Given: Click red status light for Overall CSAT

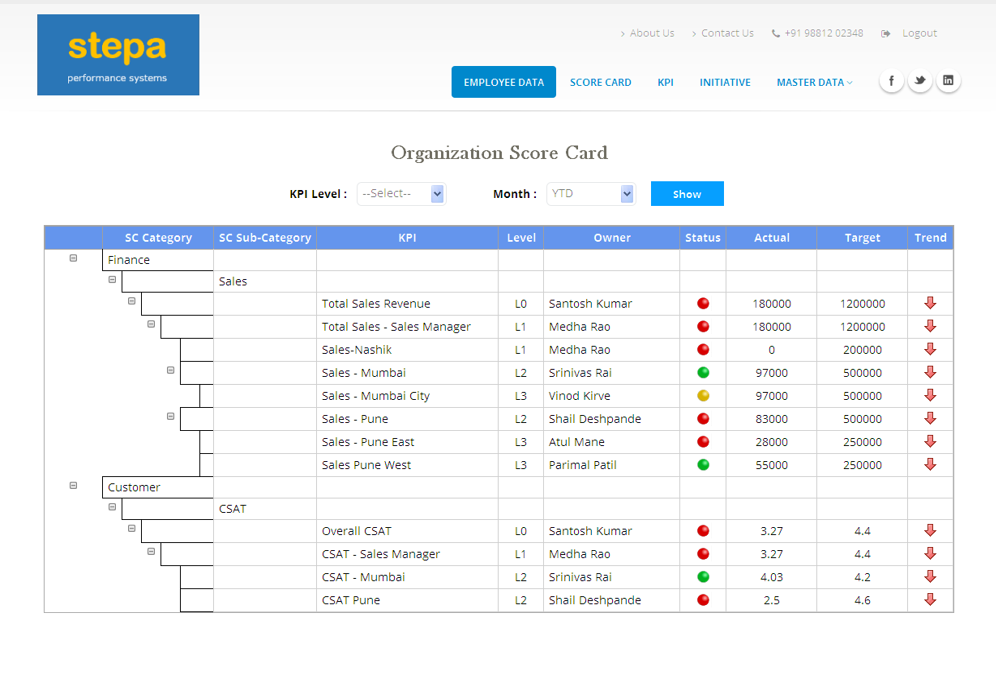Looking at the screenshot, I should pos(703,531).
